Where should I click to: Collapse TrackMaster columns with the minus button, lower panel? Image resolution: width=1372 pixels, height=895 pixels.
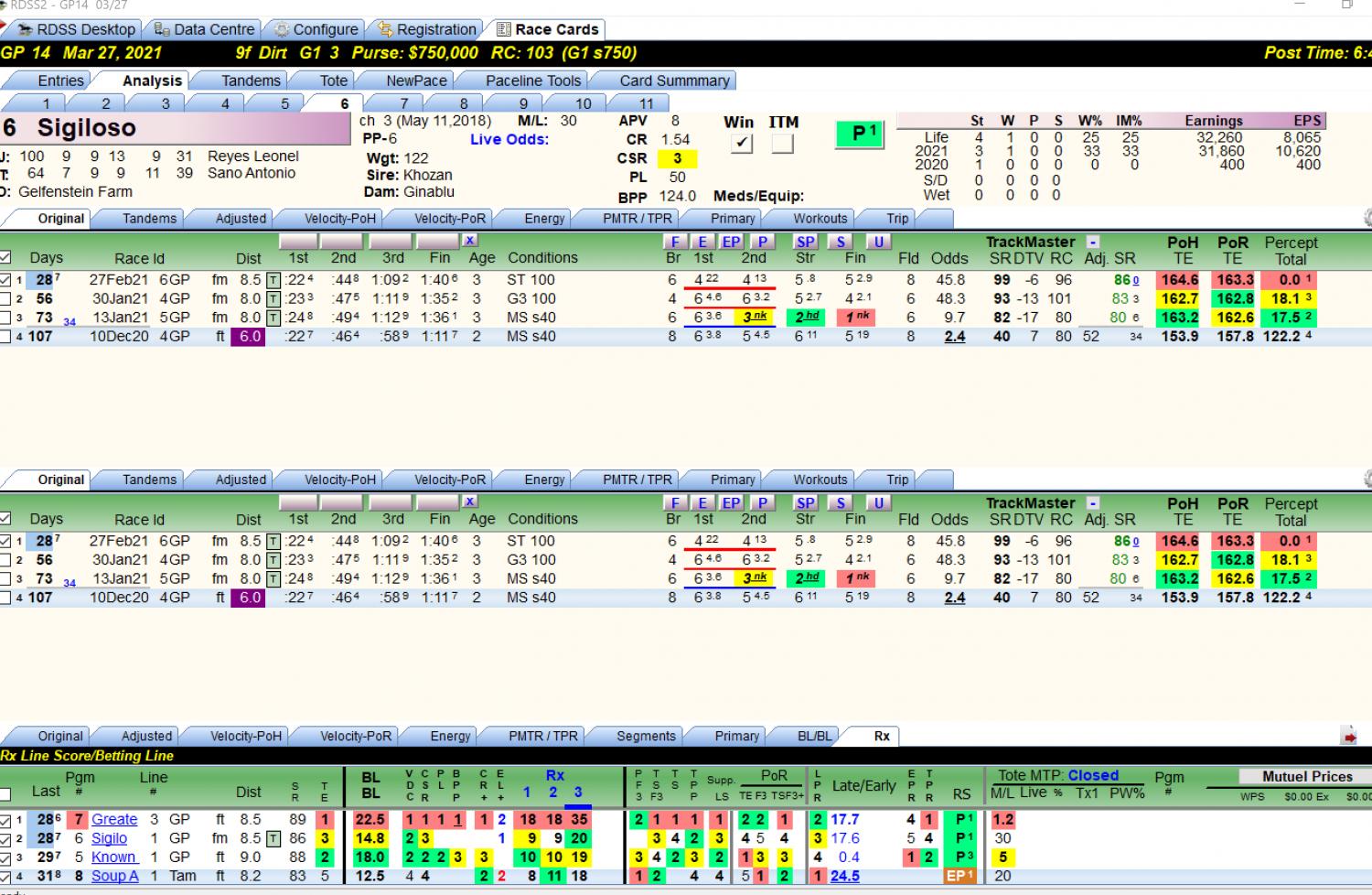pyautogui.click(x=1092, y=502)
